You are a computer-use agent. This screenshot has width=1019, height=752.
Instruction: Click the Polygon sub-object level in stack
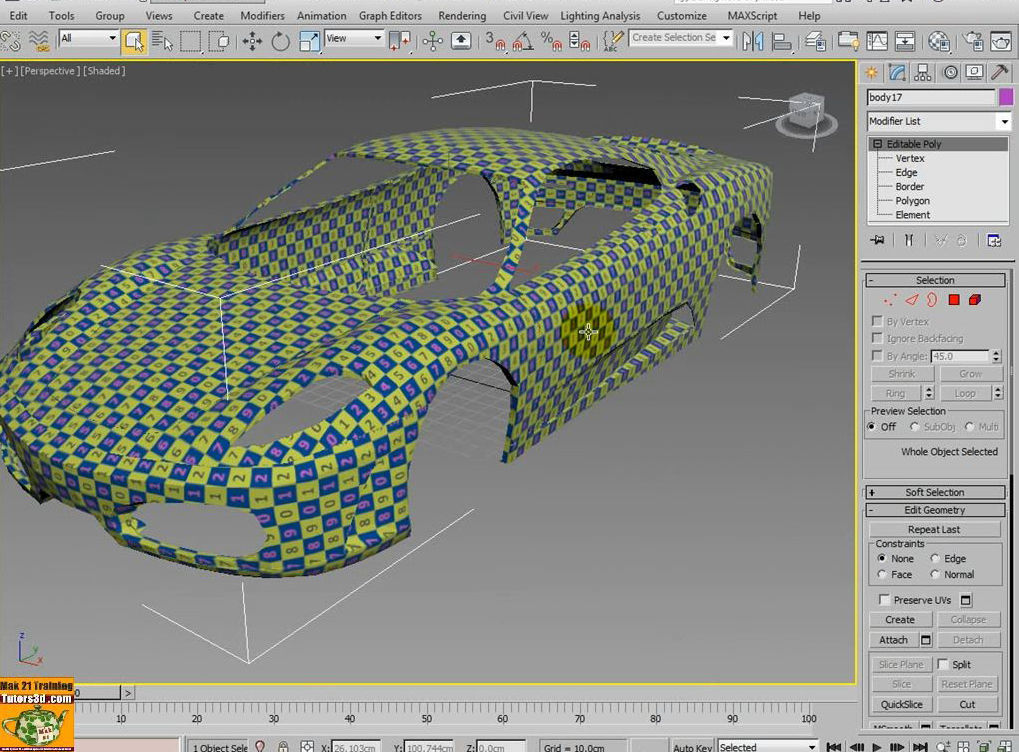click(912, 201)
